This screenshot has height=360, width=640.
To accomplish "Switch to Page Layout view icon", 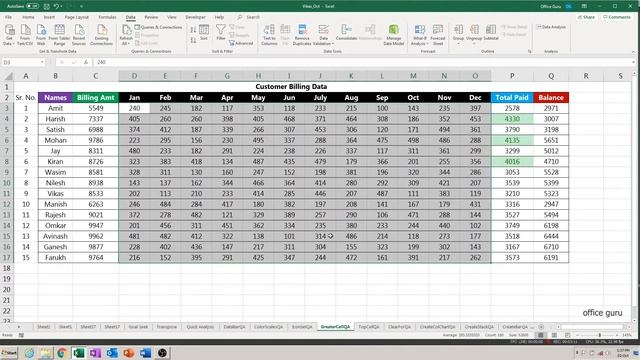I will (554, 335).
